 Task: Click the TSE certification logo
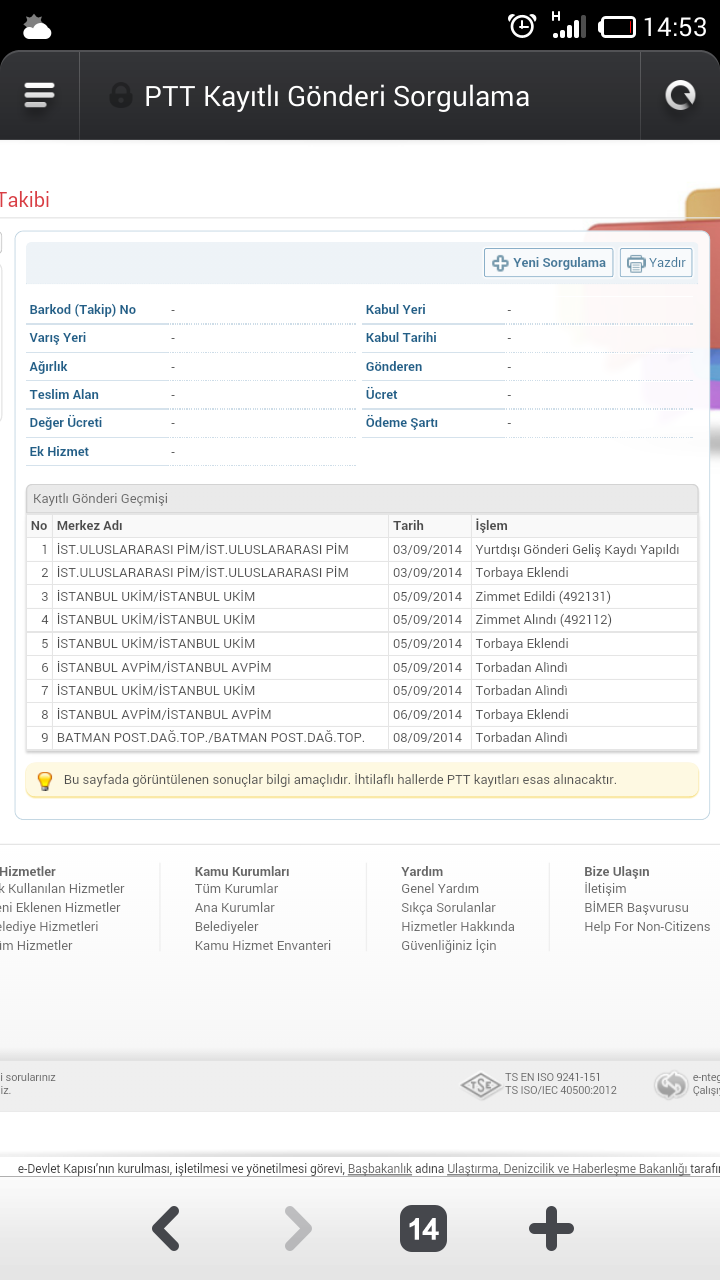[x=480, y=1084]
